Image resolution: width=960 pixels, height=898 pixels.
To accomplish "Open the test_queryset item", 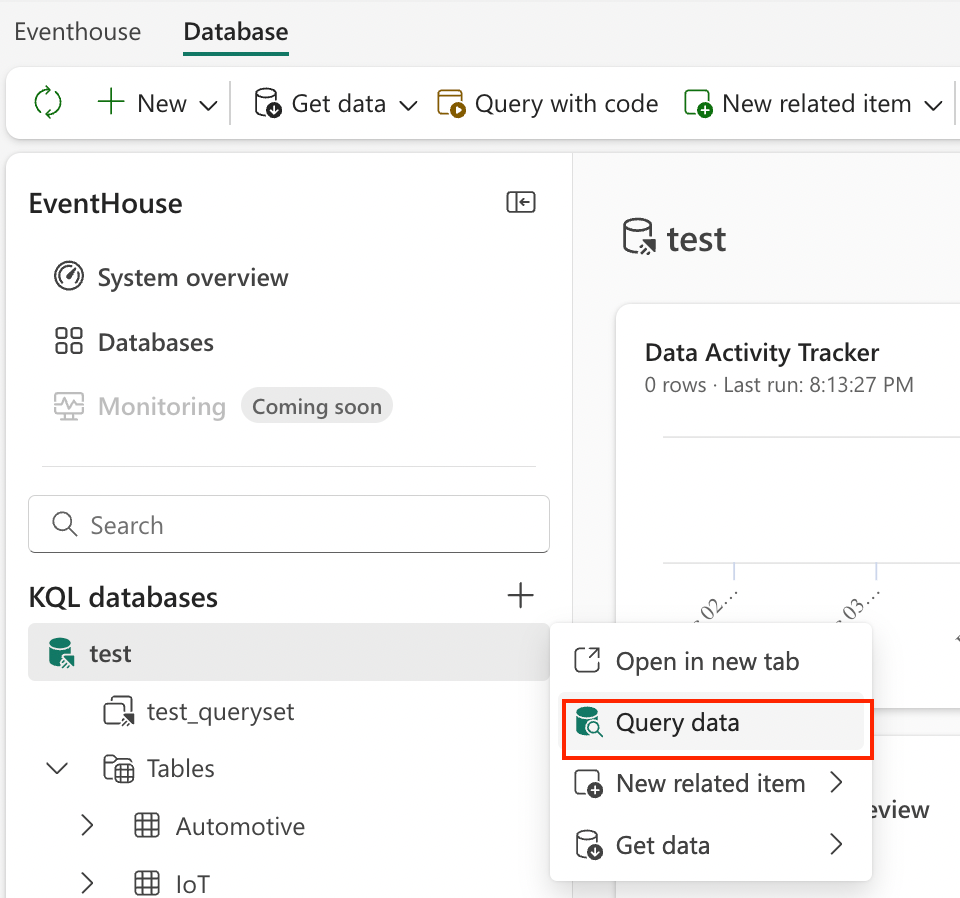I will click(220, 712).
